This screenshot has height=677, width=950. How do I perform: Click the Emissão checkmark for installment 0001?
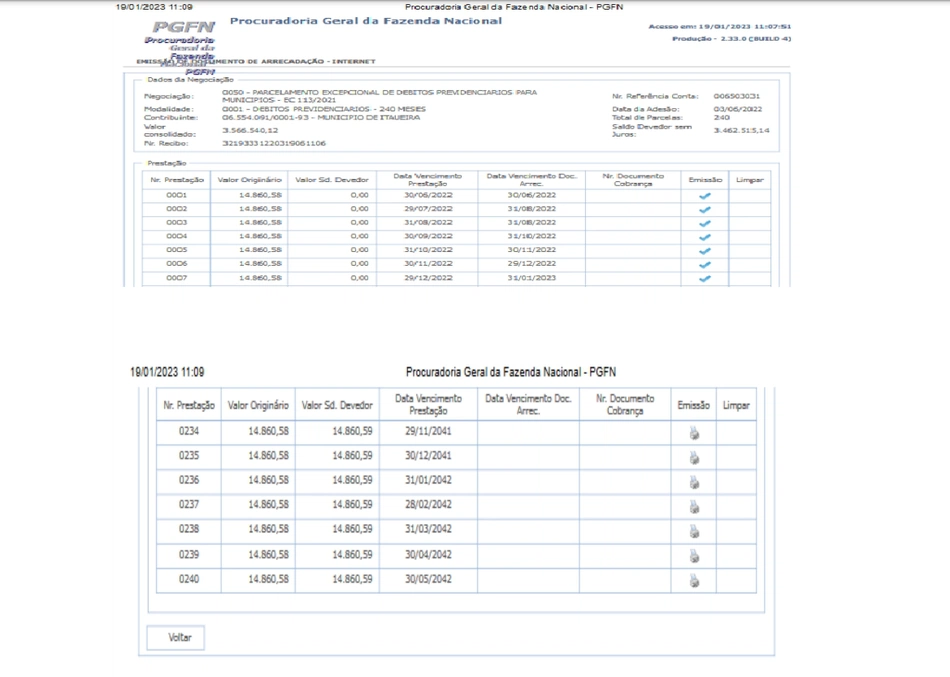click(x=705, y=196)
